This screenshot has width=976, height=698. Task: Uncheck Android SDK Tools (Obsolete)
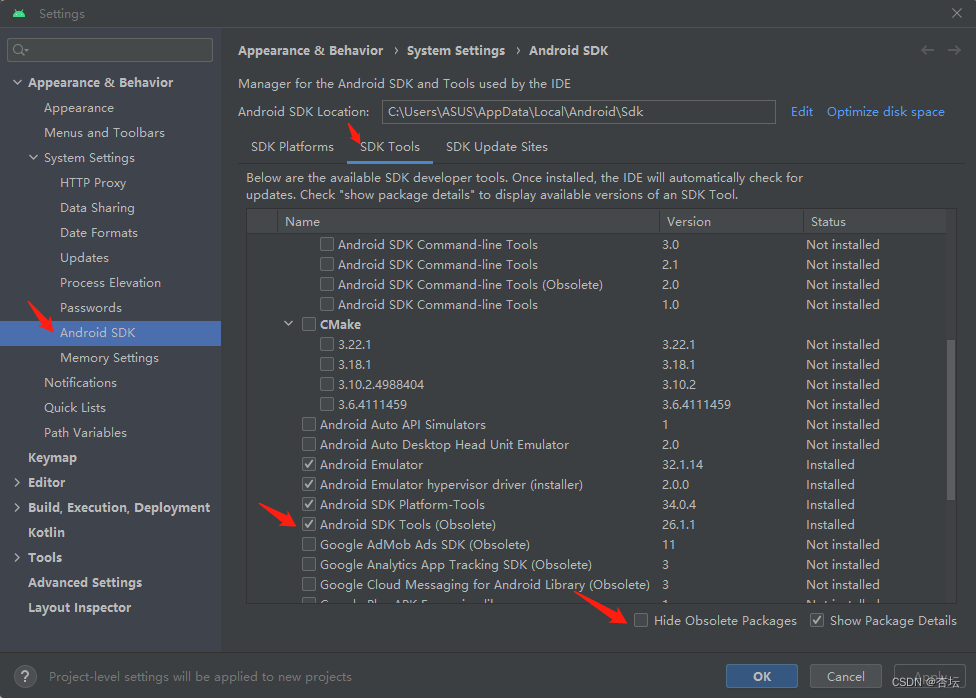click(x=309, y=524)
